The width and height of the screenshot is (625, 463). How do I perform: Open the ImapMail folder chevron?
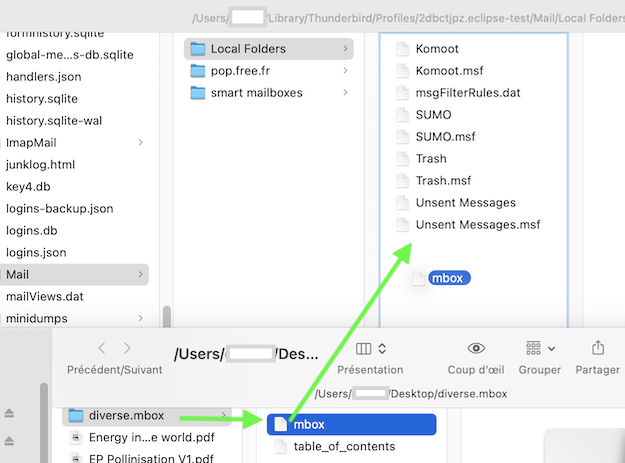coord(140,142)
